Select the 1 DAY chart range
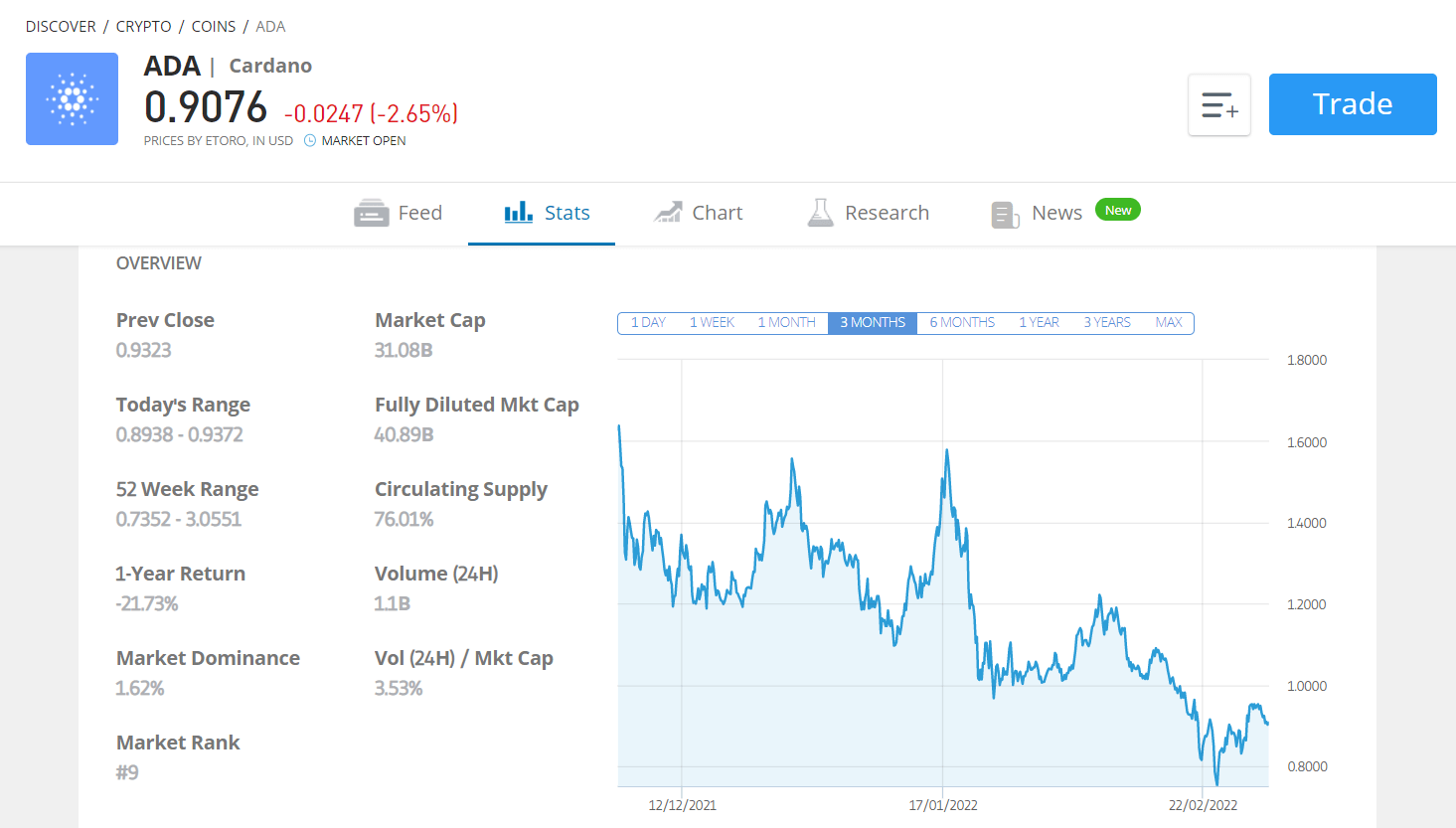Viewport: 1456px width, 828px height. point(648,323)
